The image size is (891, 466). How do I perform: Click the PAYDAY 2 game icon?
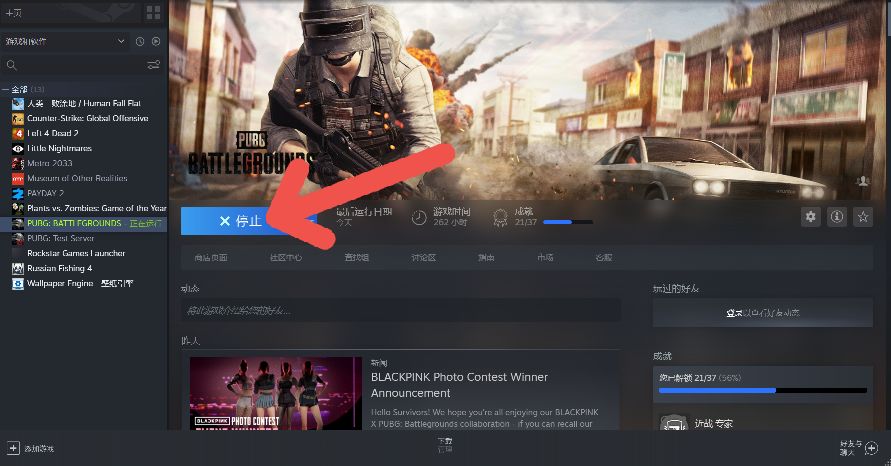pos(18,193)
